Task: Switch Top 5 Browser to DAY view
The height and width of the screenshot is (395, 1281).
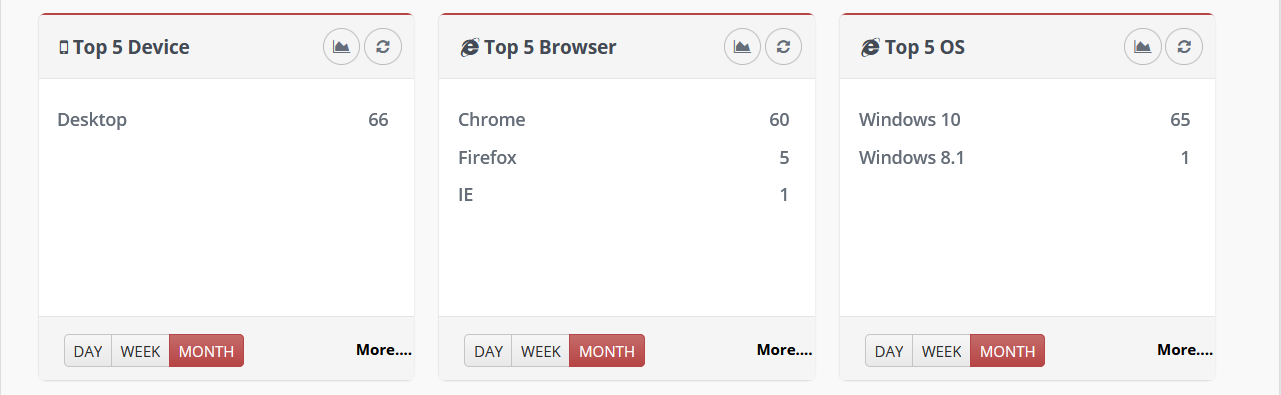Action: tap(488, 351)
